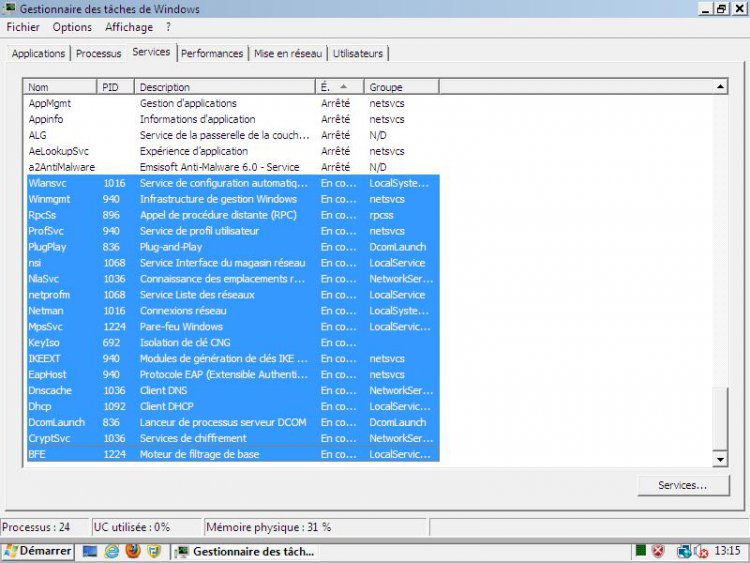This screenshot has height=563, width=750.
Task: Select the nsi service row
Action: (x=232, y=263)
